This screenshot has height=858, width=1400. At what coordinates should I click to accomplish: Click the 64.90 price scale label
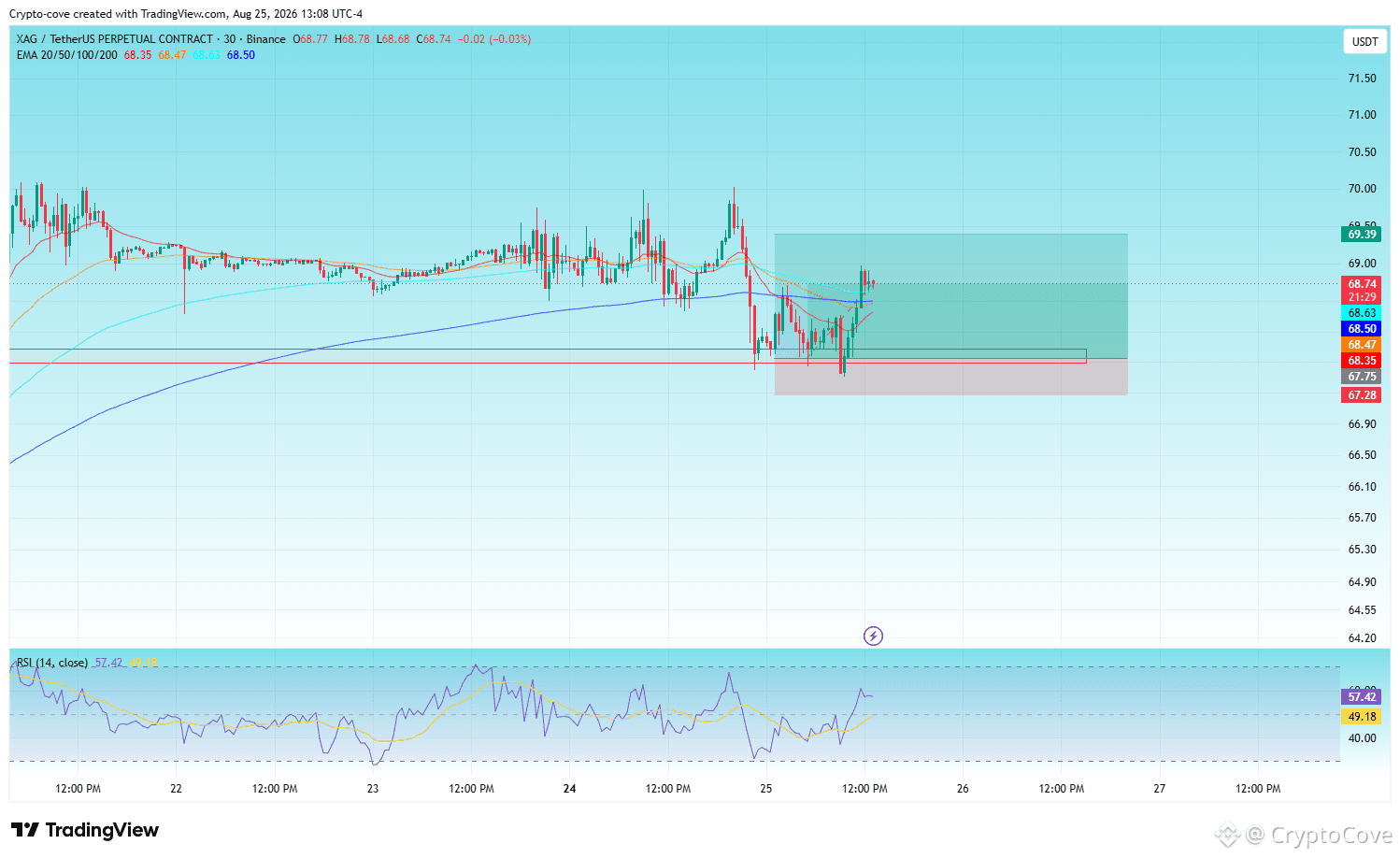pyautogui.click(x=1362, y=582)
